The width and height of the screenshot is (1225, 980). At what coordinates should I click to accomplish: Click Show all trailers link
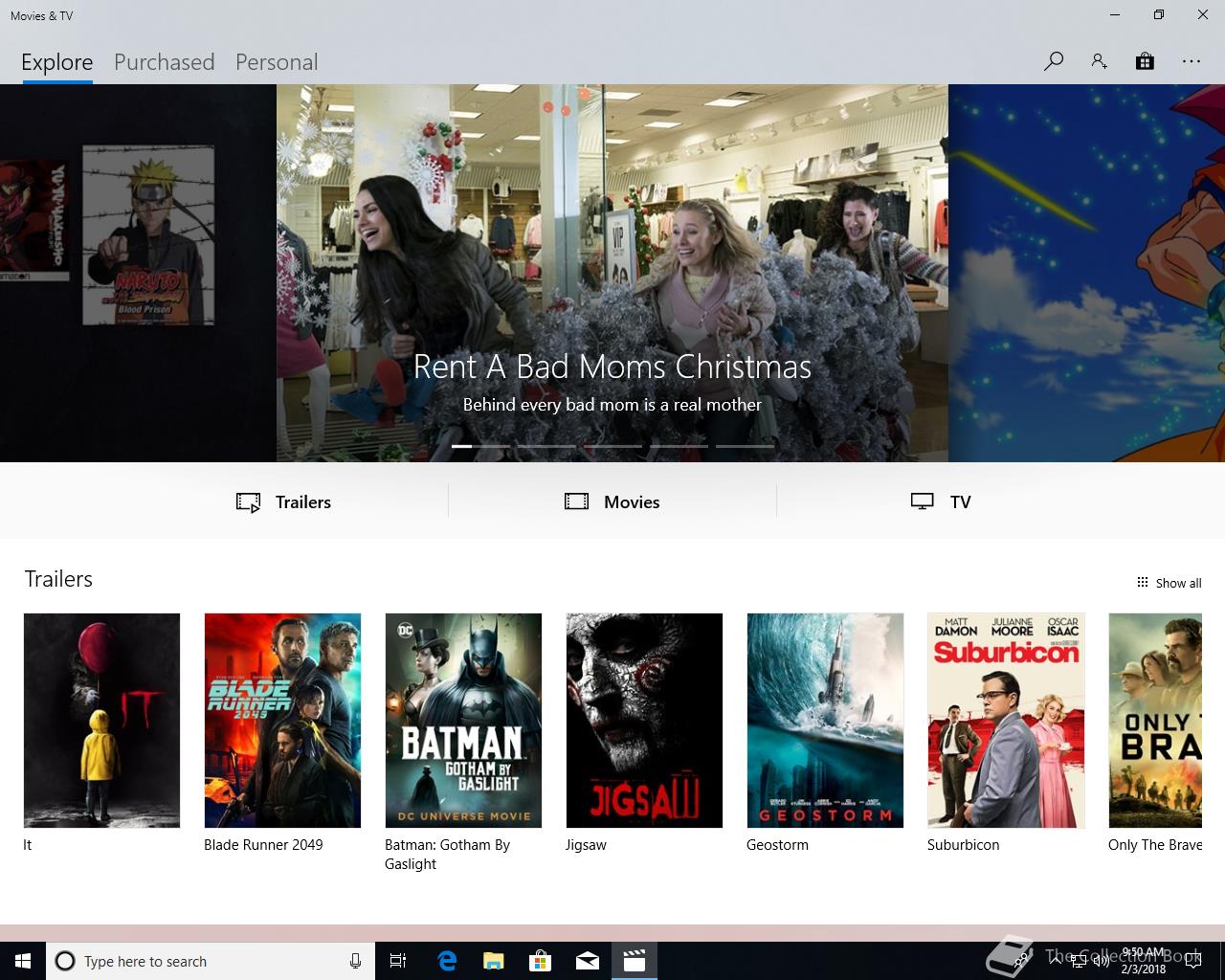tap(1169, 583)
